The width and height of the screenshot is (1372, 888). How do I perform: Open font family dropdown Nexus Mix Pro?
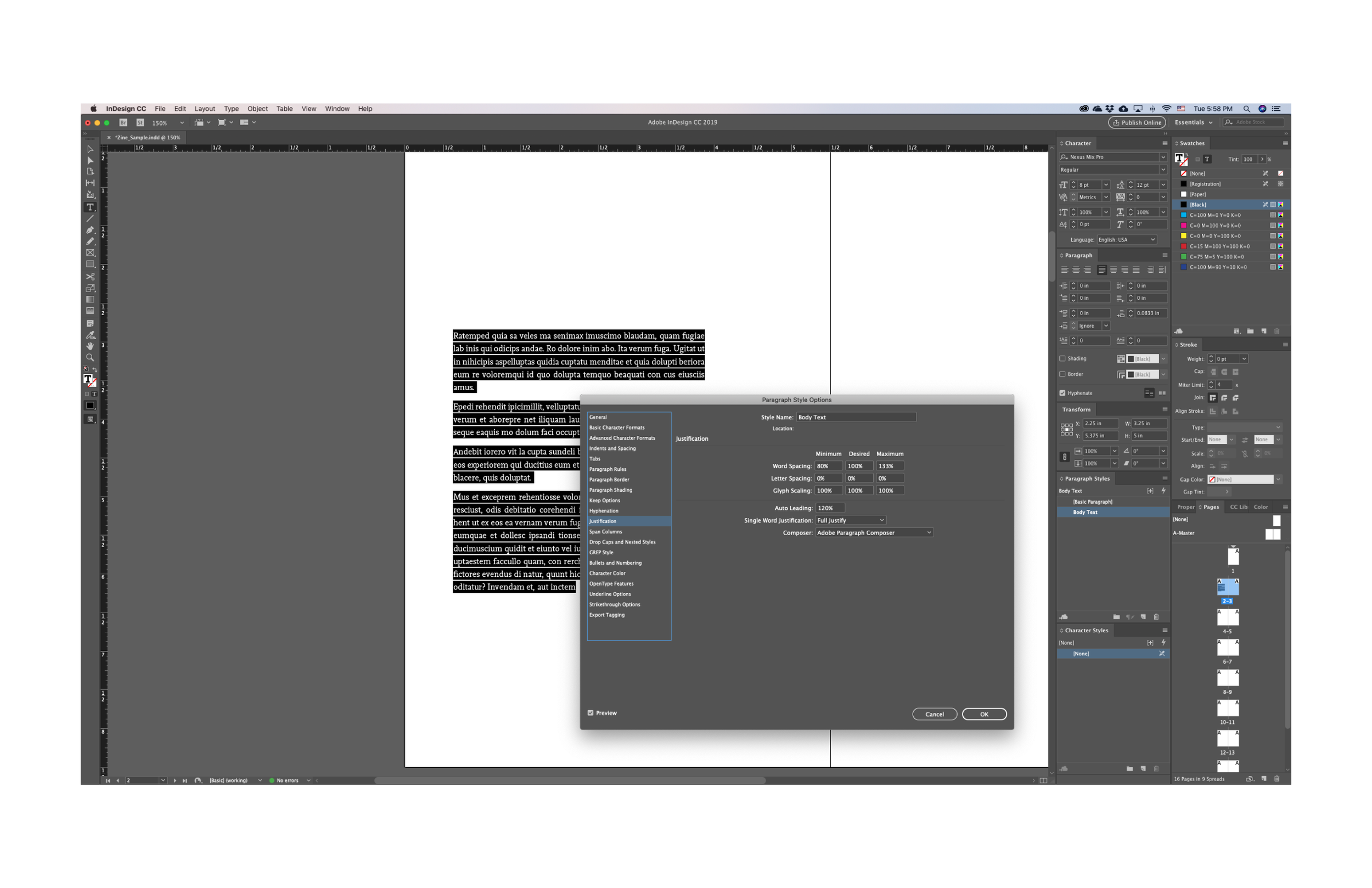click(1163, 157)
